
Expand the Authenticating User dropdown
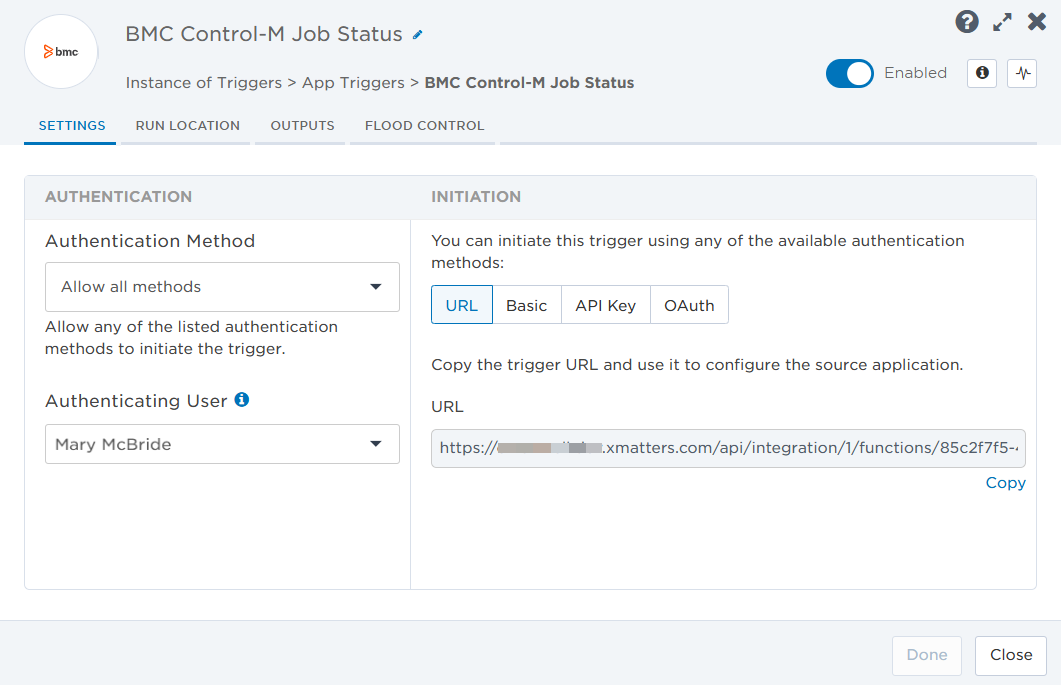coord(222,444)
